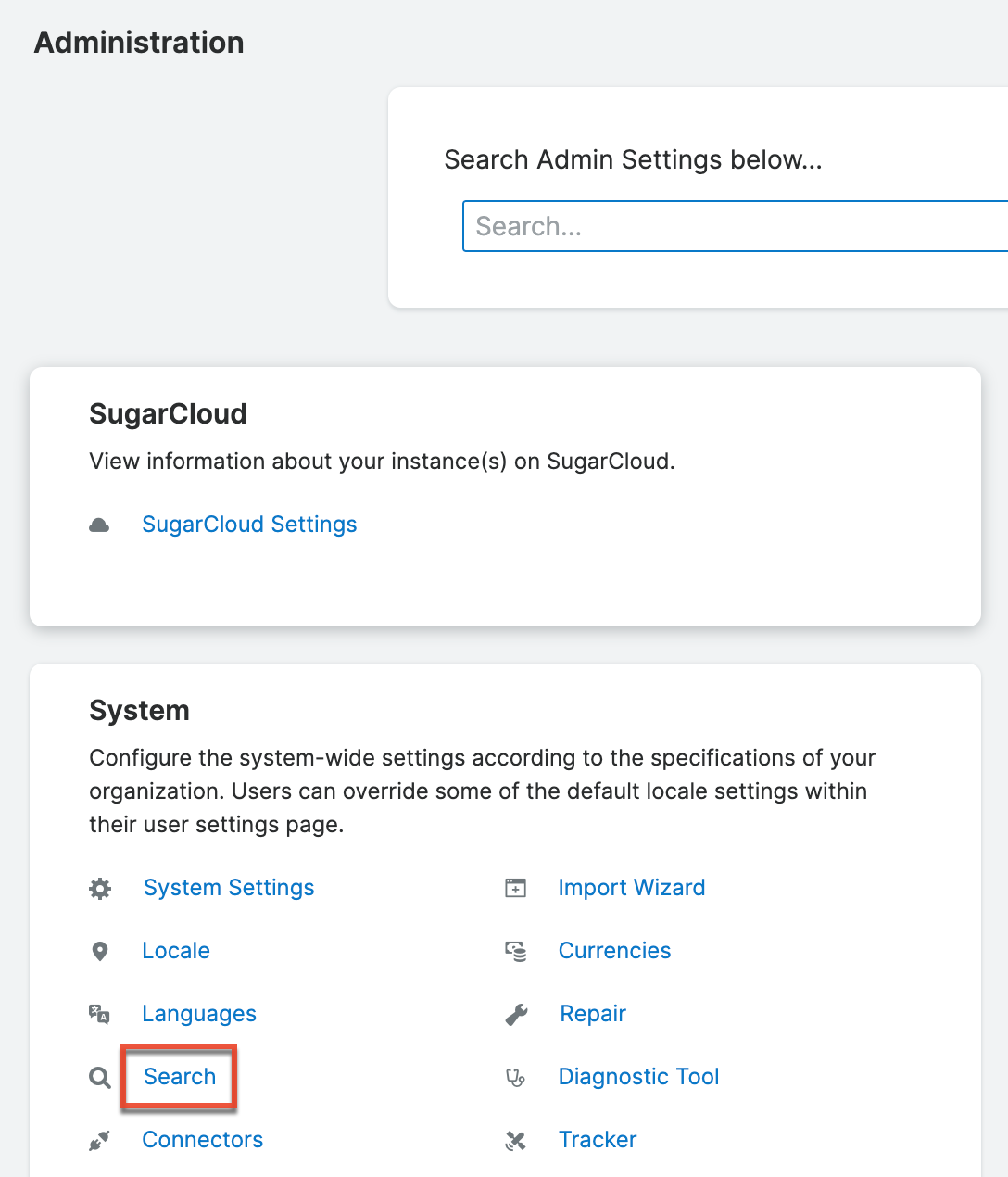The width and height of the screenshot is (1008, 1177).
Task: Open the Repair link
Action: coord(593,1014)
